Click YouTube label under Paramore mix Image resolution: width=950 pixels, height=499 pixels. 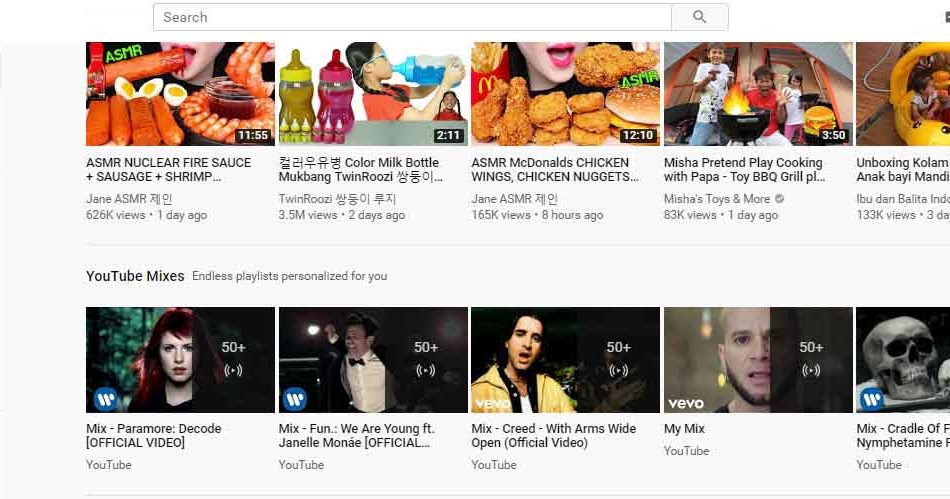coord(108,465)
